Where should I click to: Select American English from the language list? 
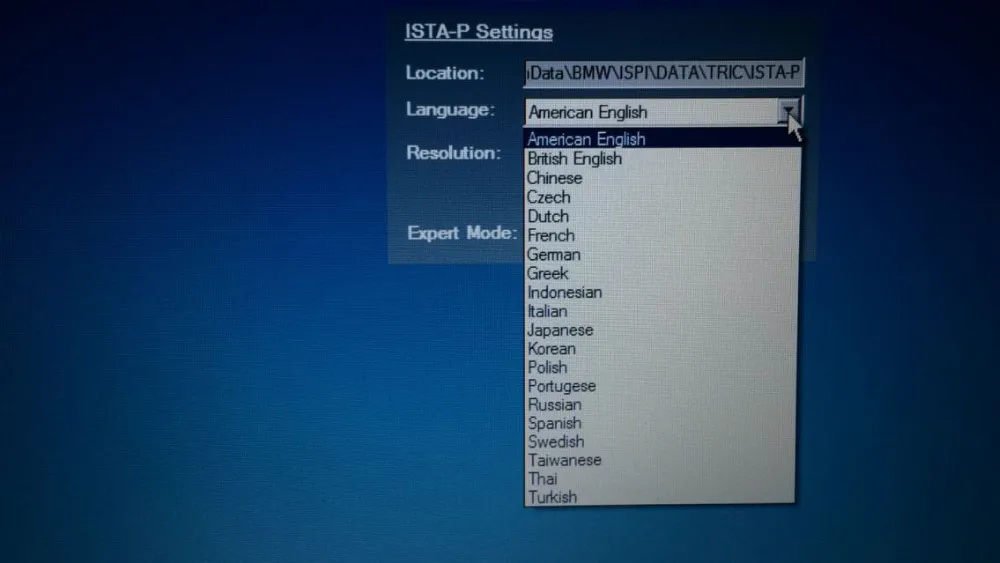point(663,139)
